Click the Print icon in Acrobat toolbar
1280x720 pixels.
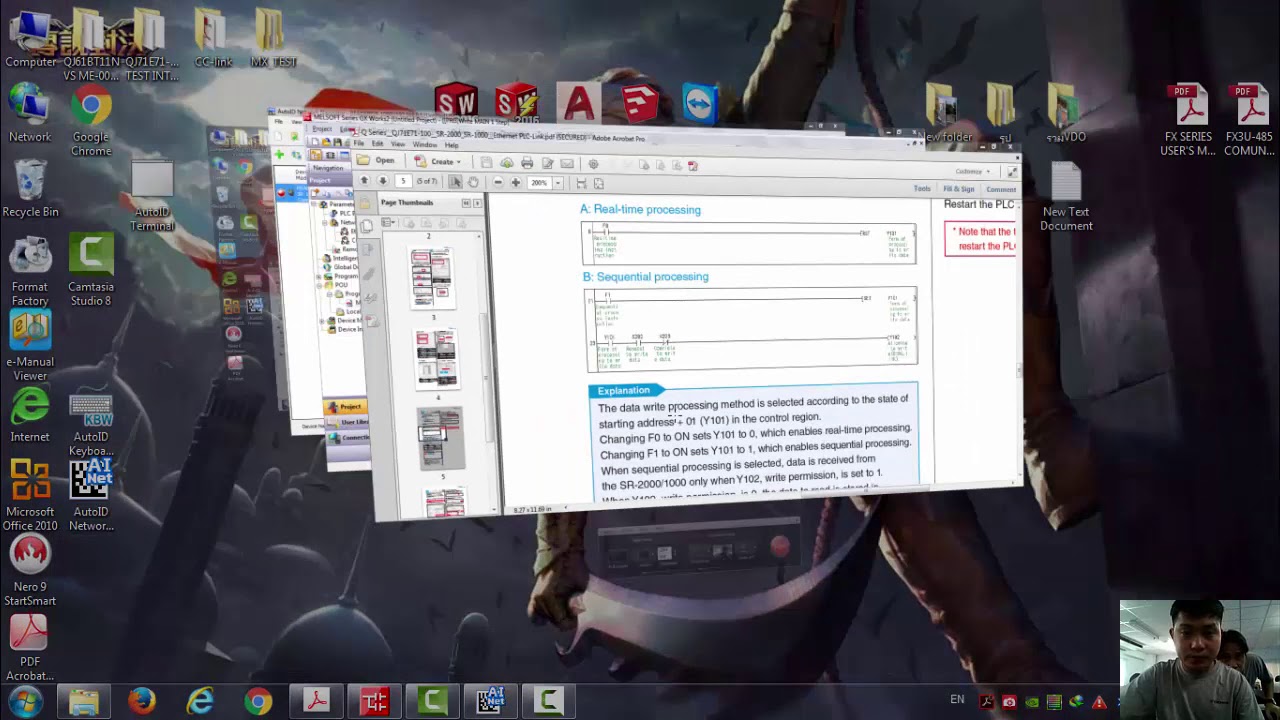click(x=527, y=163)
